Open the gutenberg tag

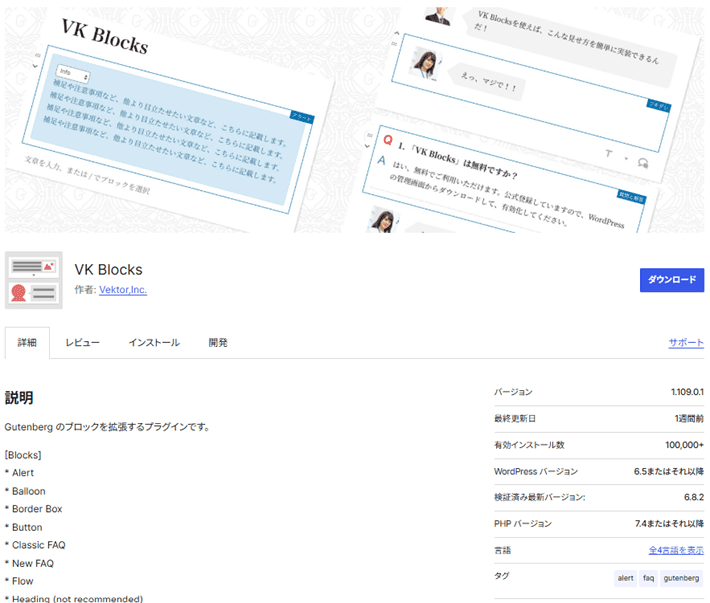(x=681, y=578)
